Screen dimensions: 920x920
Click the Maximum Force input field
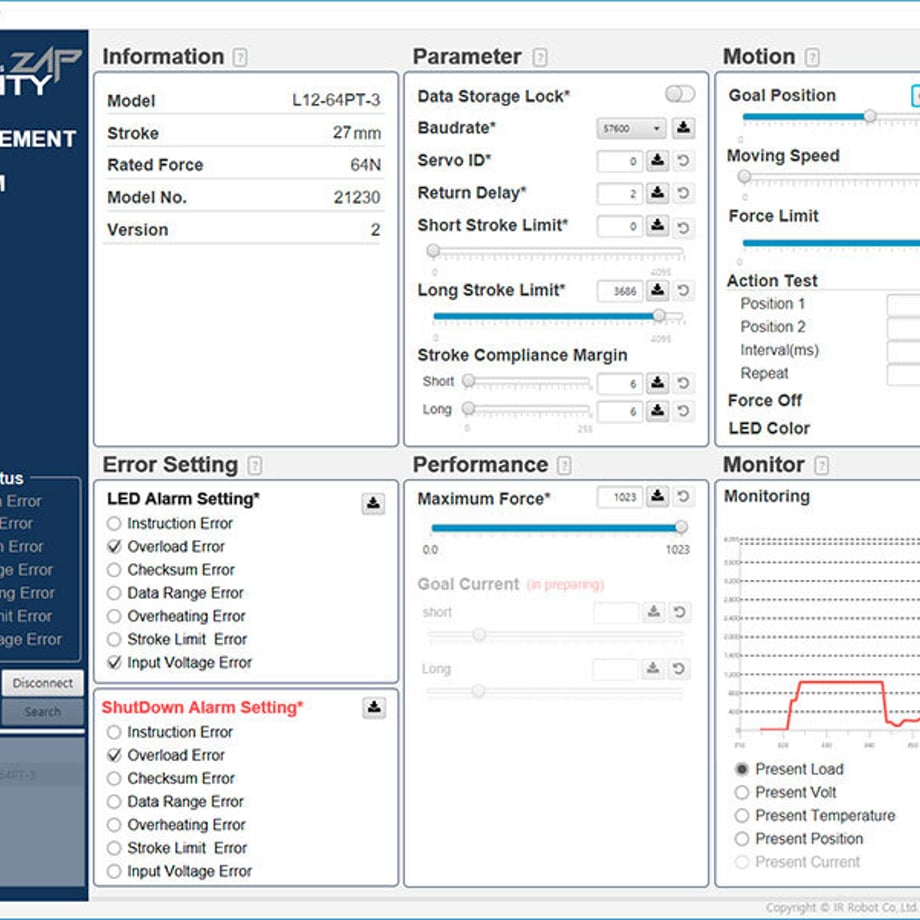coord(620,498)
